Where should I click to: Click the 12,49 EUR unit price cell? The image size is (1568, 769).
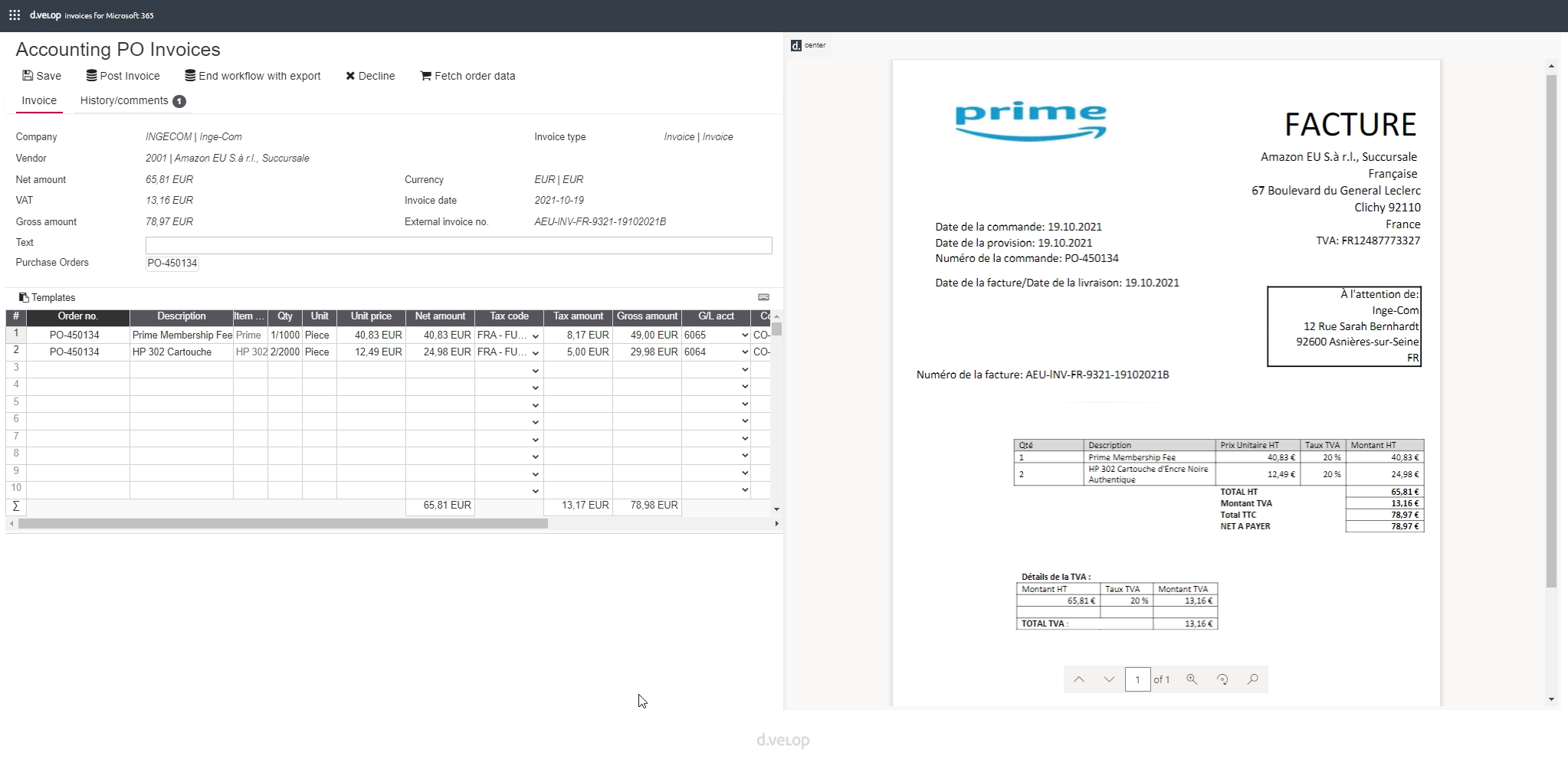371,352
